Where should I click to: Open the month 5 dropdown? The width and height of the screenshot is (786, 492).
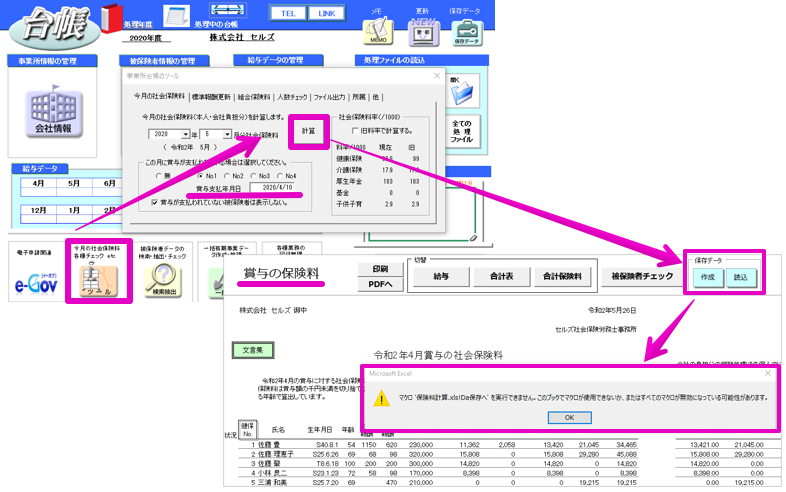tap(227, 134)
